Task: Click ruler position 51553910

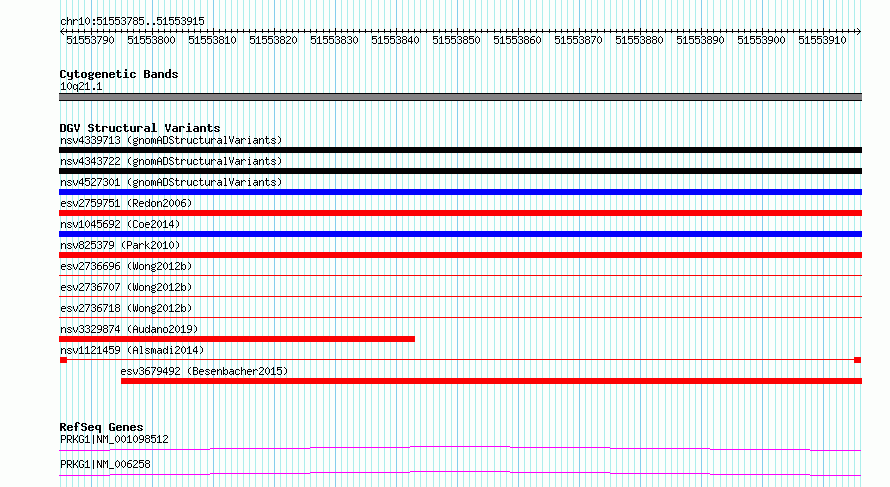Action: pos(822,40)
